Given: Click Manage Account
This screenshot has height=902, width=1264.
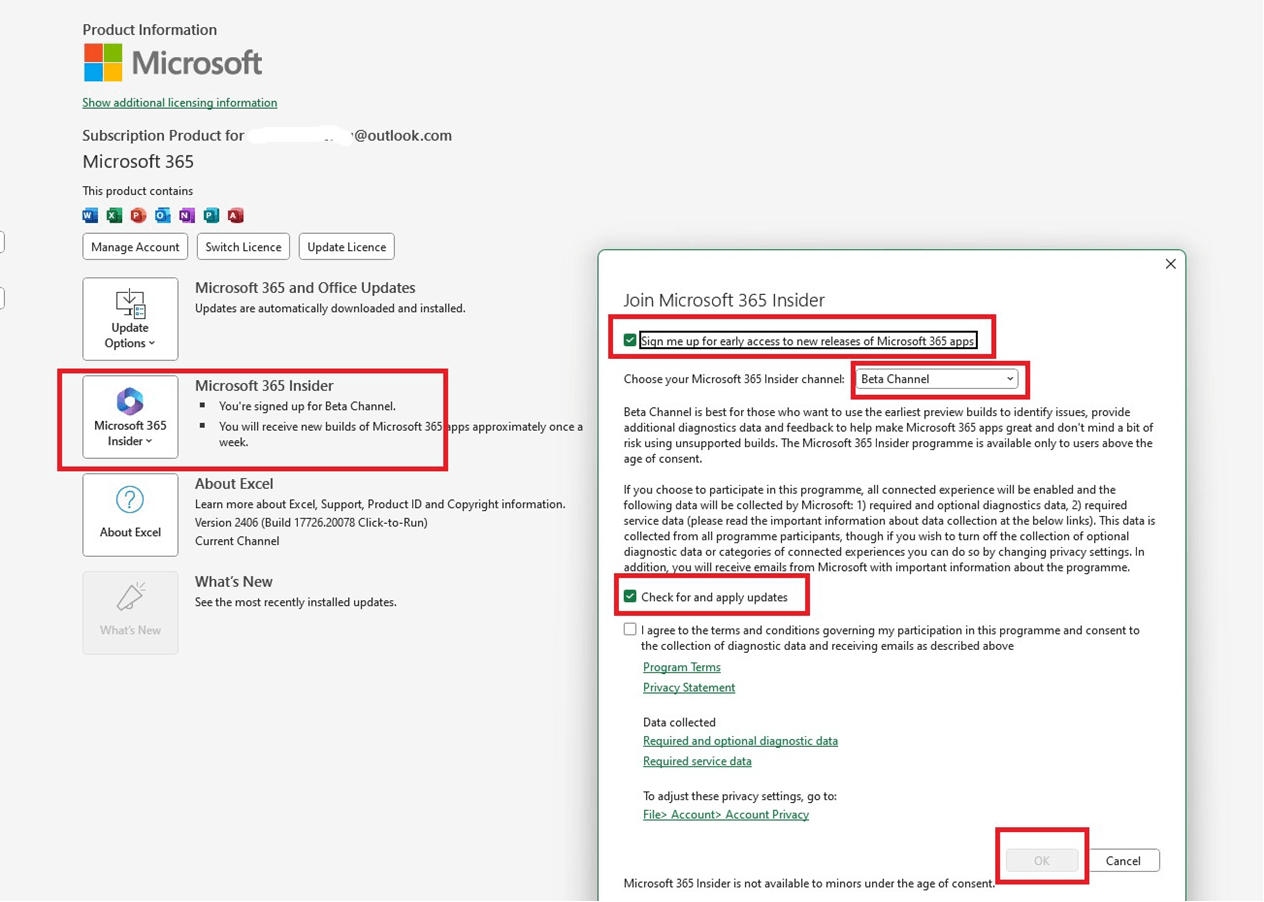Looking at the screenshot, I should click(x=135, y=247).
